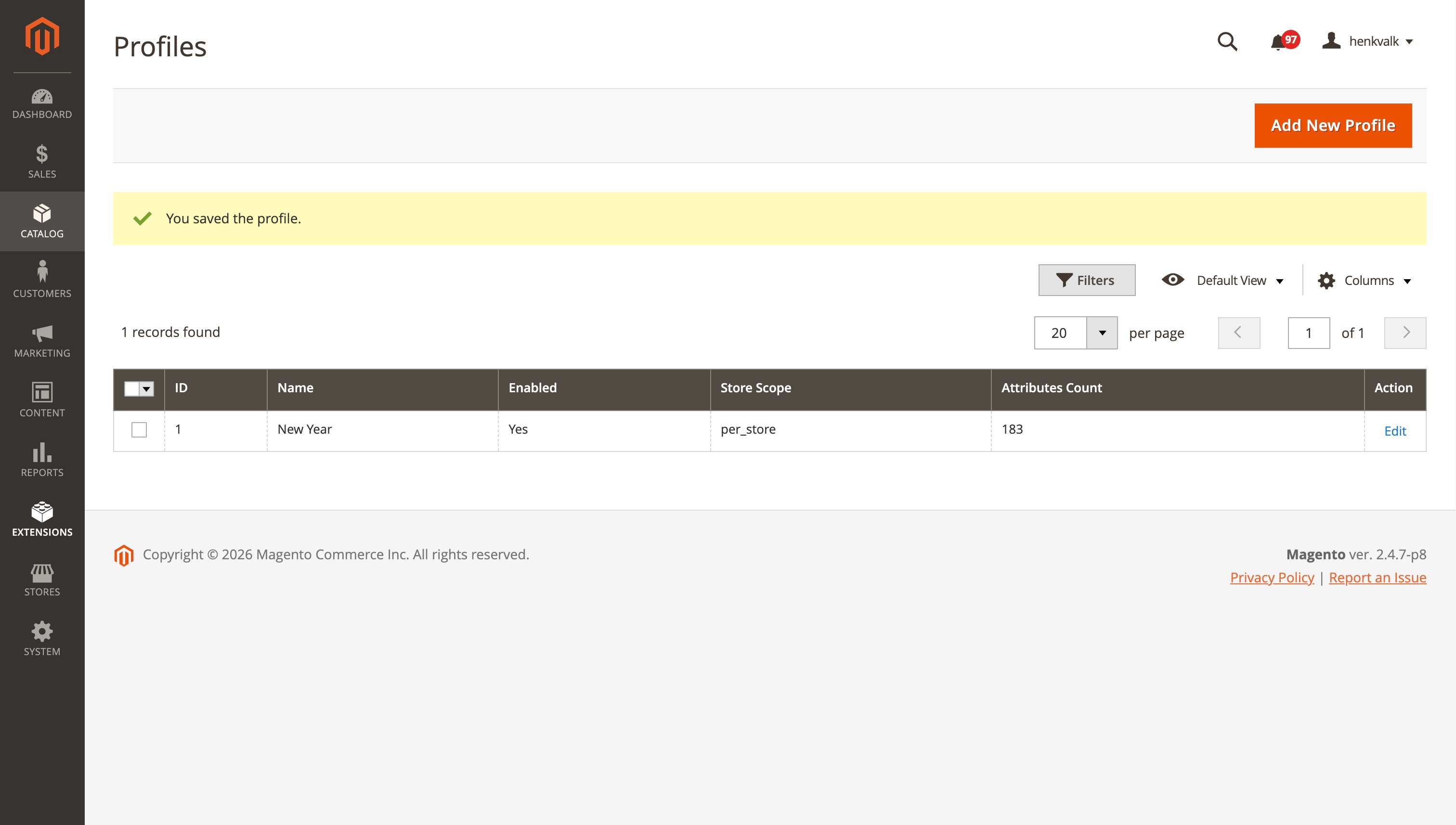Open the Privacy Policy link

1272,577
